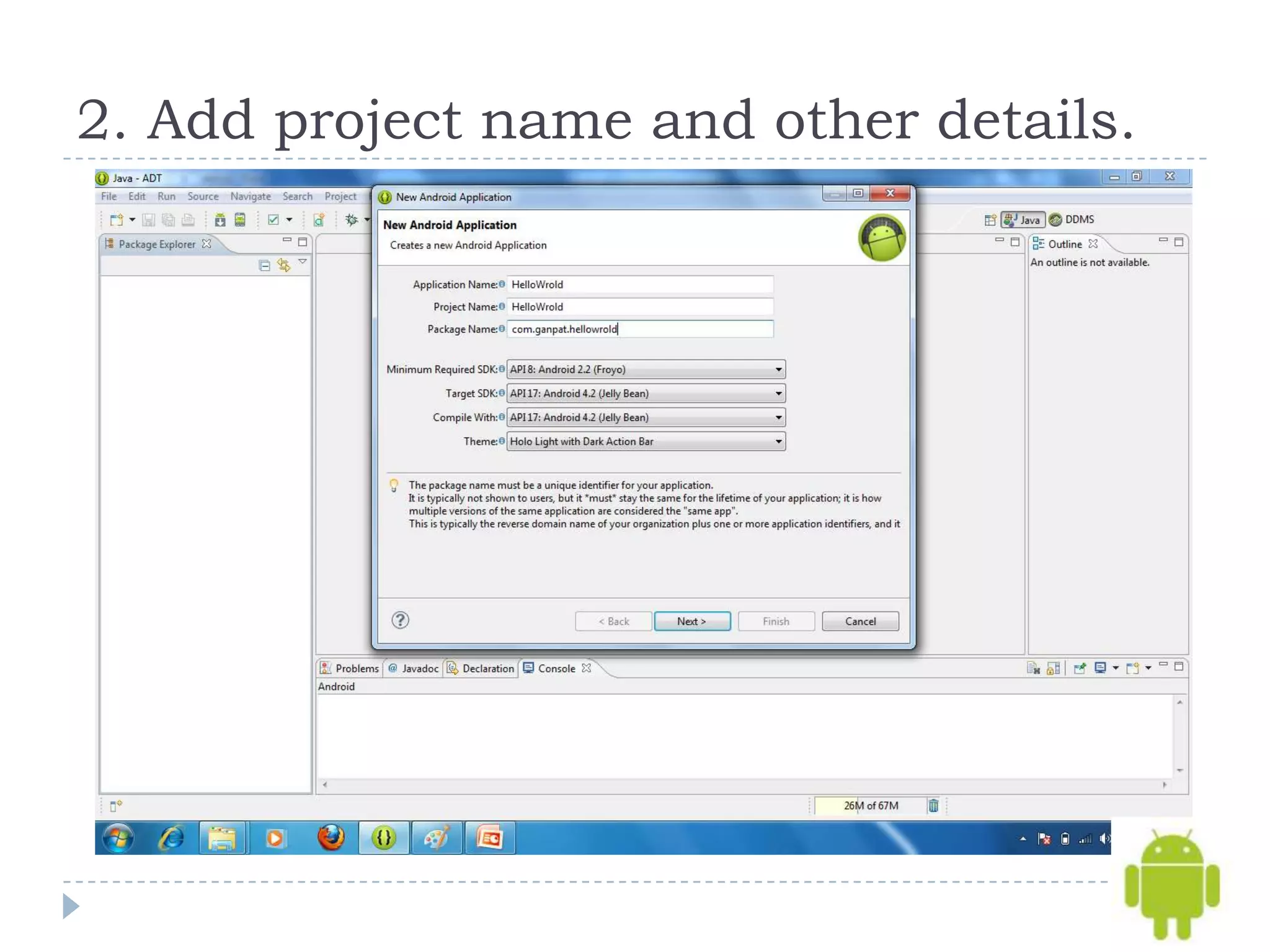1270x952 pixels.
Task: Click the checkmark task icon in toolbar
Action: 273,220
